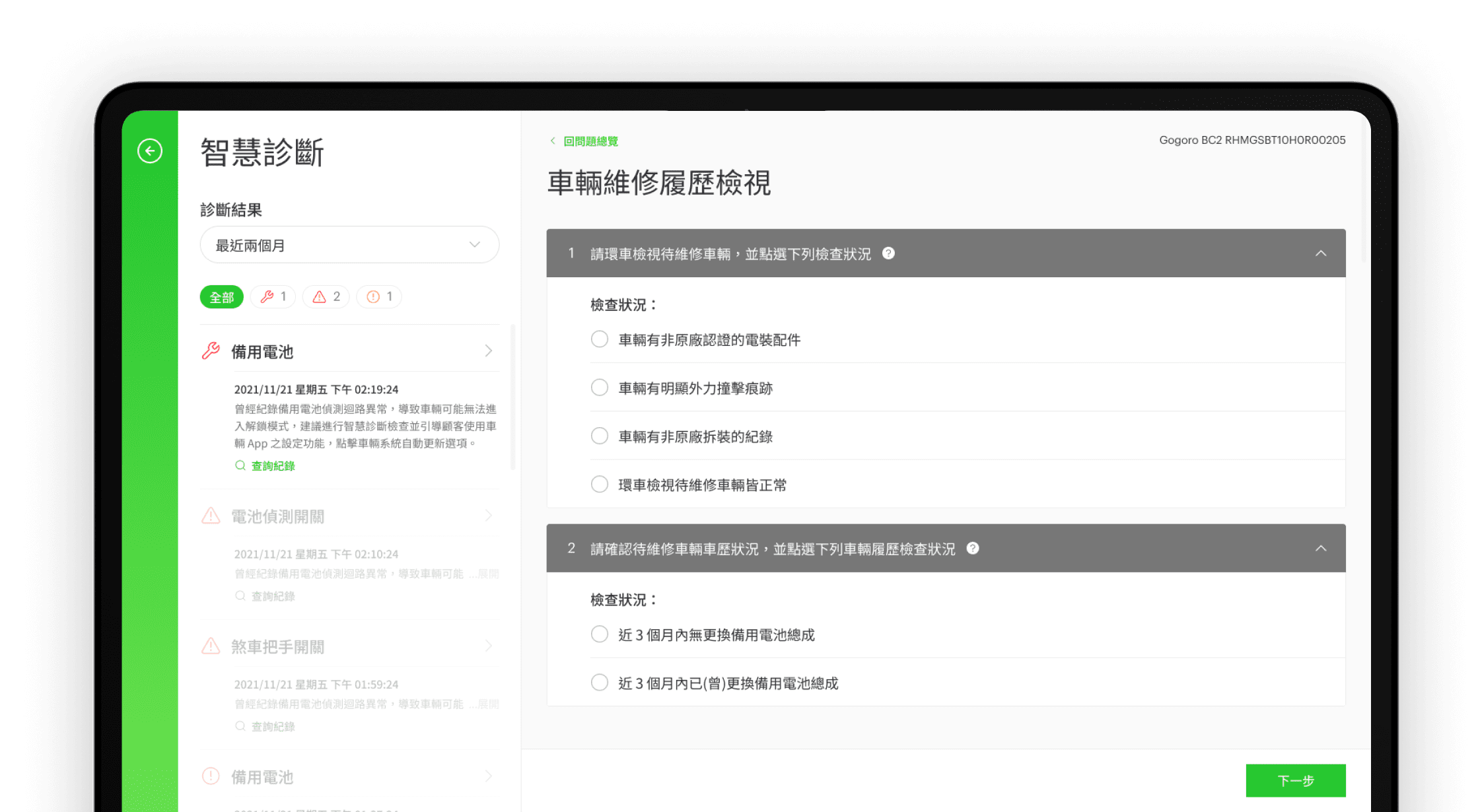Click the 回問題總覽 back chevron icon
This screenshot has height=812, width=1478.
pos(553,141)
